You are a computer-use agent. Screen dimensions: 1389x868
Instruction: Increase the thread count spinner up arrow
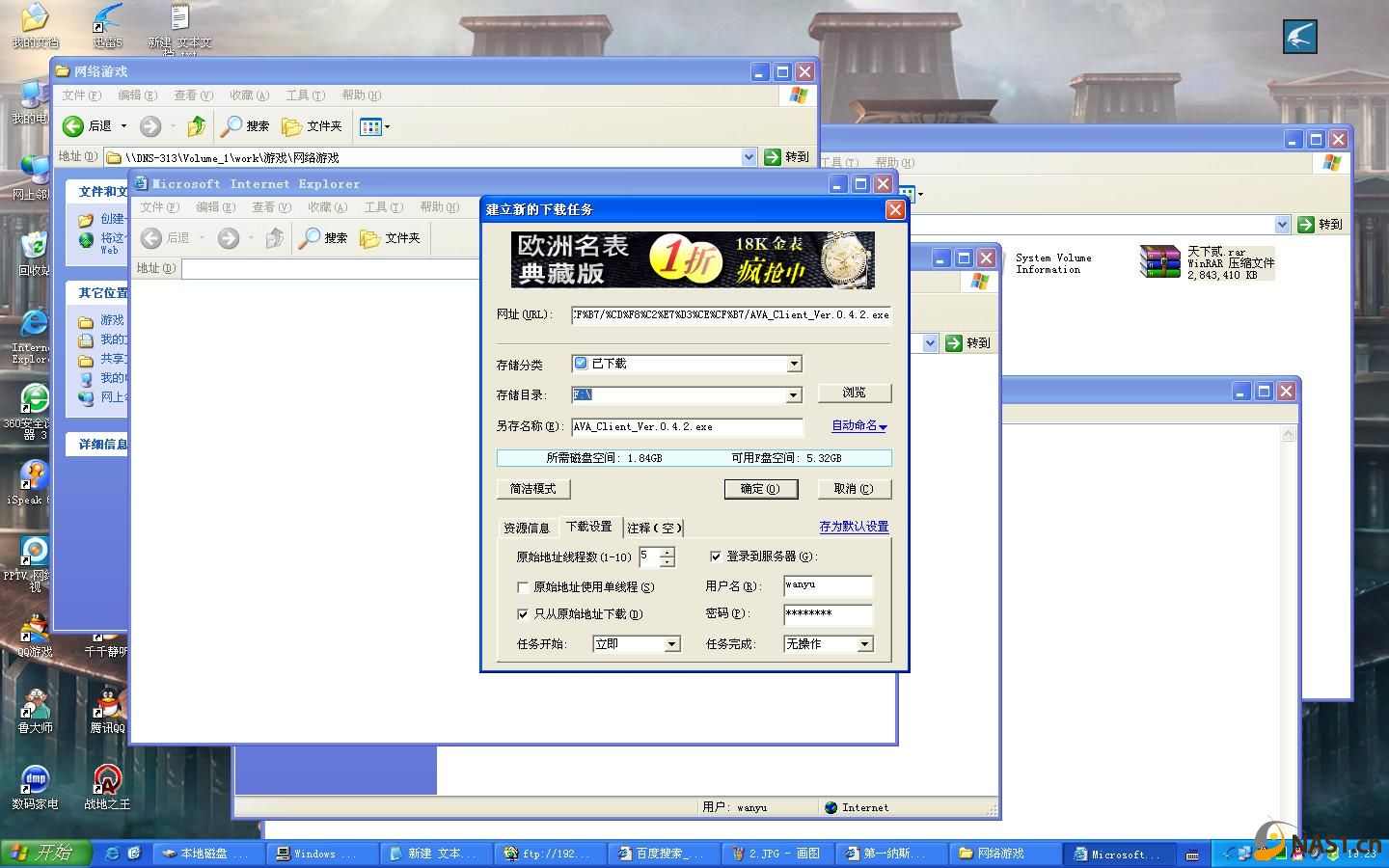point(667,553)
